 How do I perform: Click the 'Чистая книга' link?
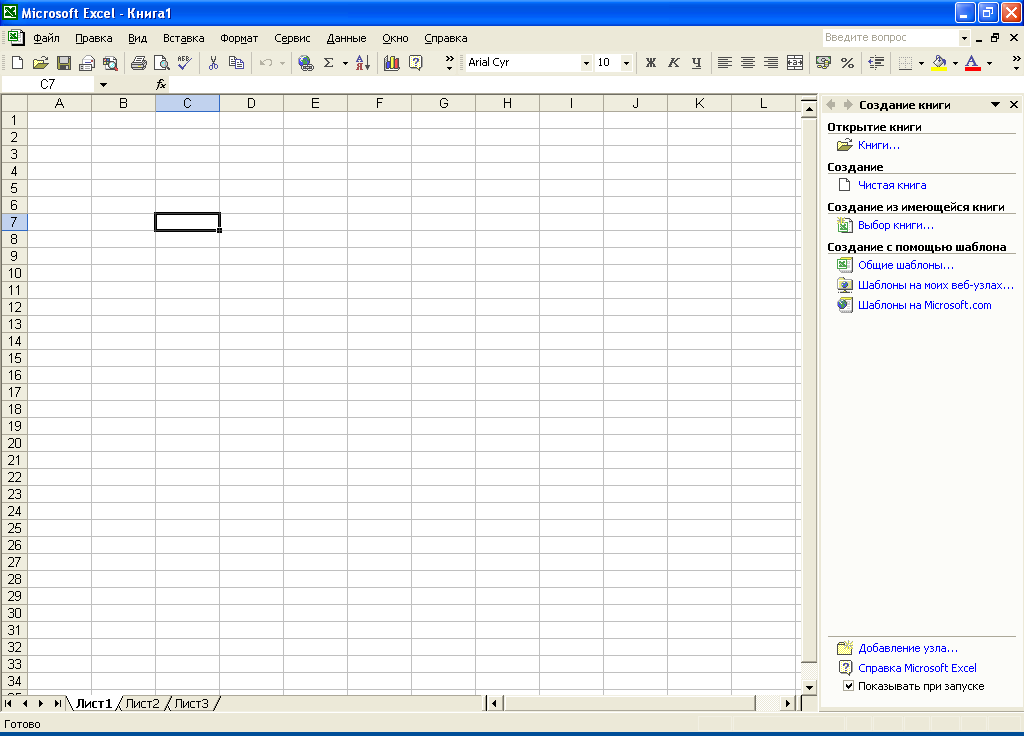[891, 185]
